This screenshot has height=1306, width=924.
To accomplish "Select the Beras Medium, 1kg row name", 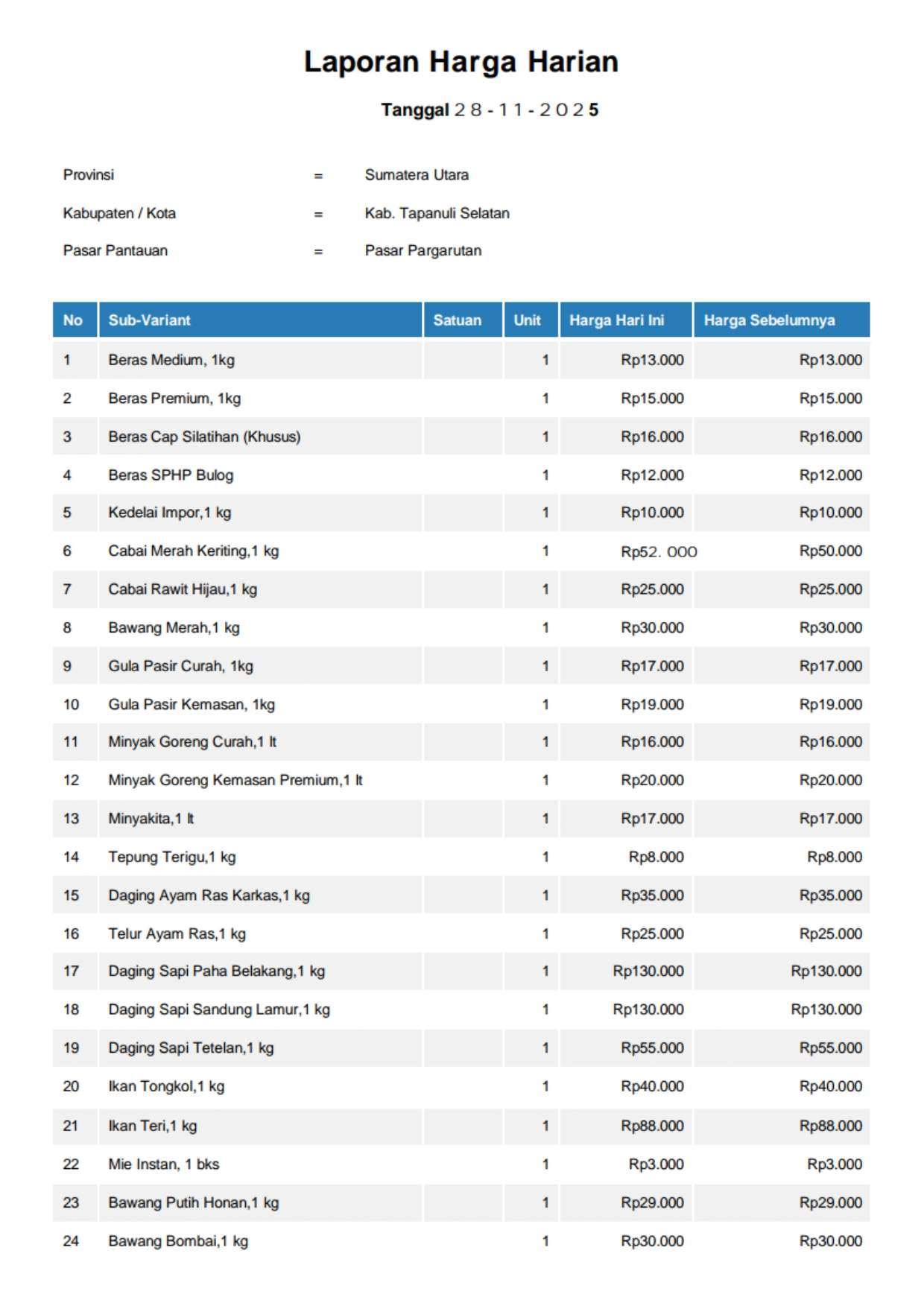I will click(x=171, y=360).
